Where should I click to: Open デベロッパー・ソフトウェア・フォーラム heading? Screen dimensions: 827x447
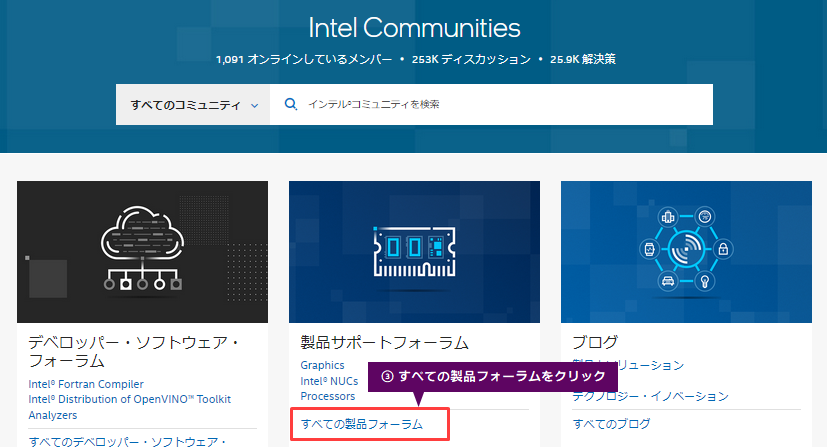point(134,352)
